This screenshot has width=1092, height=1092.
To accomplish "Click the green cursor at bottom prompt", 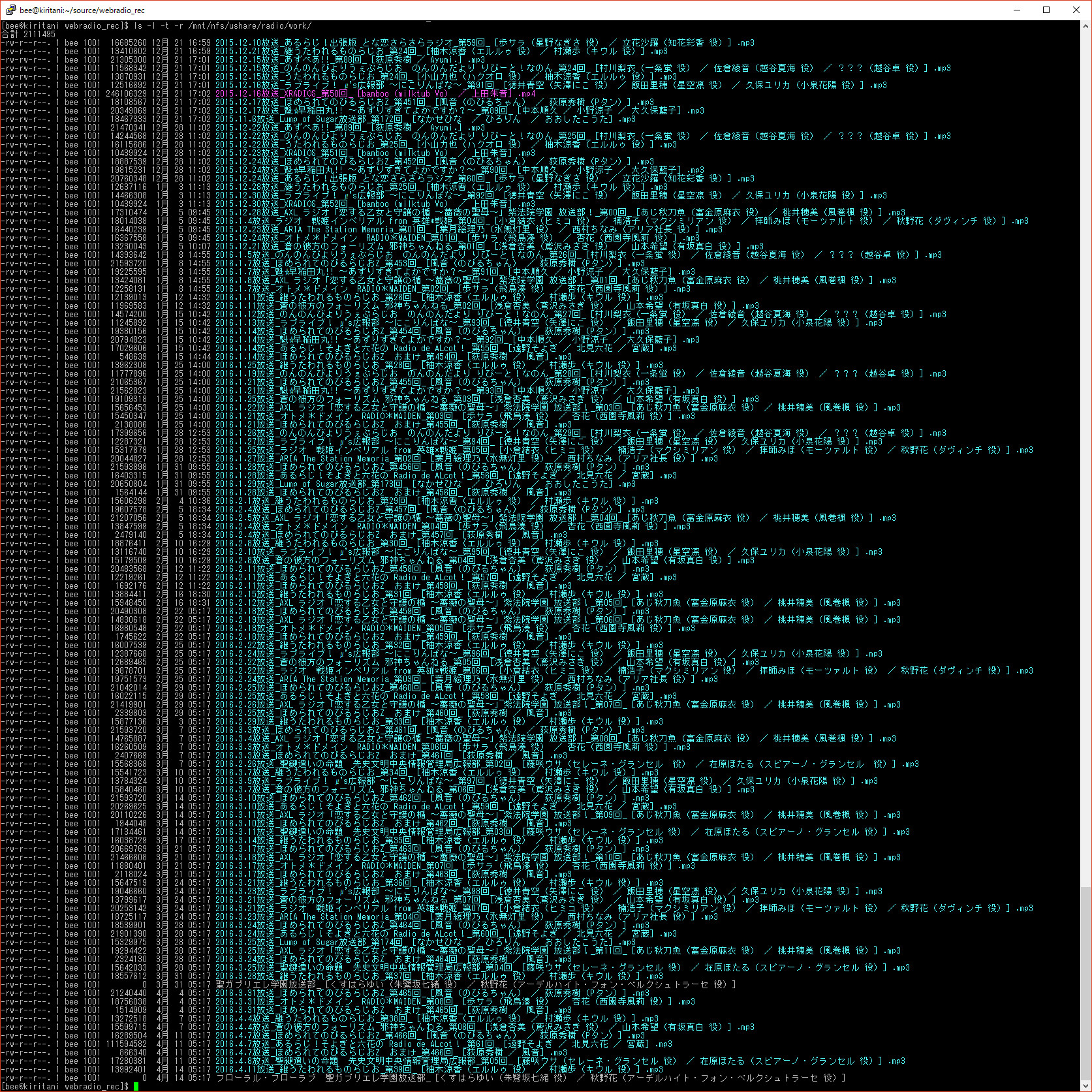I will pyautogui.click(x=136, y=1087).
